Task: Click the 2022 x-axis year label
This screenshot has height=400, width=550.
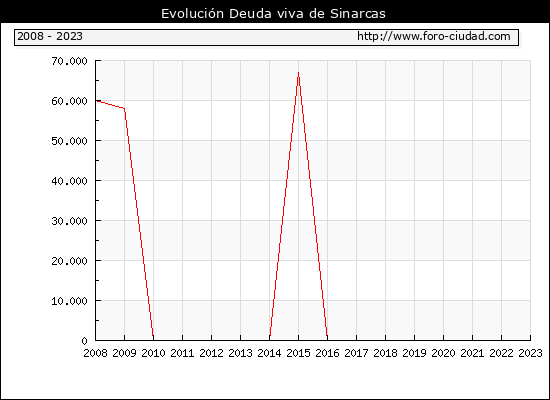Action: click(x=501, y=353)
